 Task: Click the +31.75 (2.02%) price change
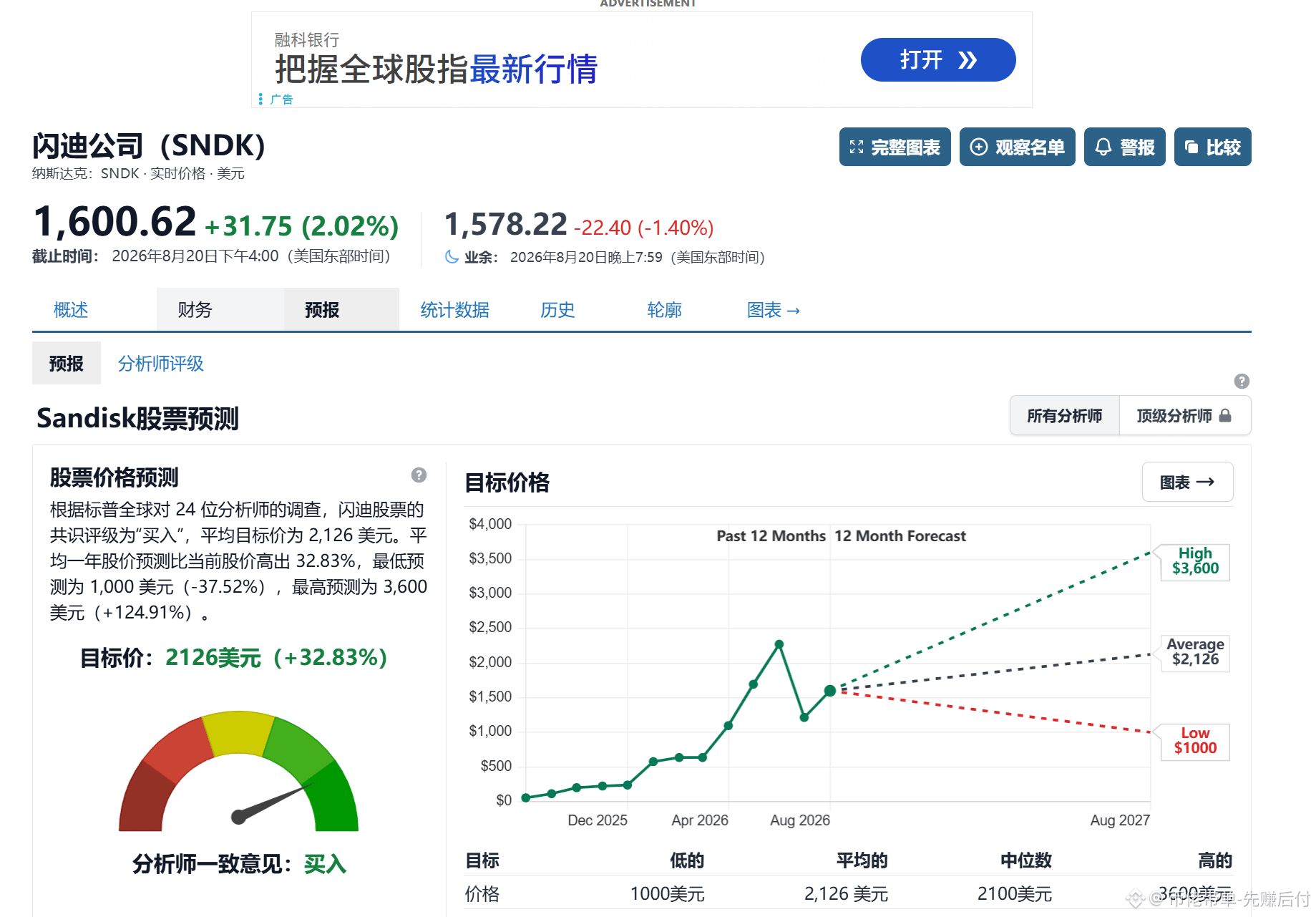point(301,226)
